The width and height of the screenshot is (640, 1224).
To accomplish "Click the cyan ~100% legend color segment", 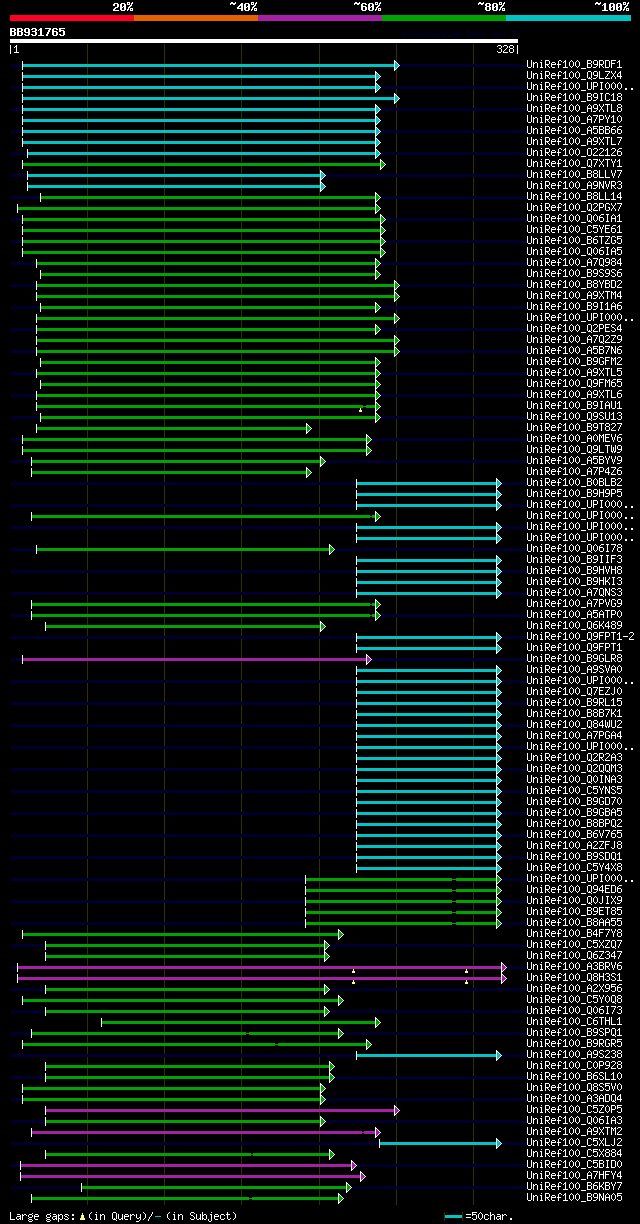I will click(567, 18).
